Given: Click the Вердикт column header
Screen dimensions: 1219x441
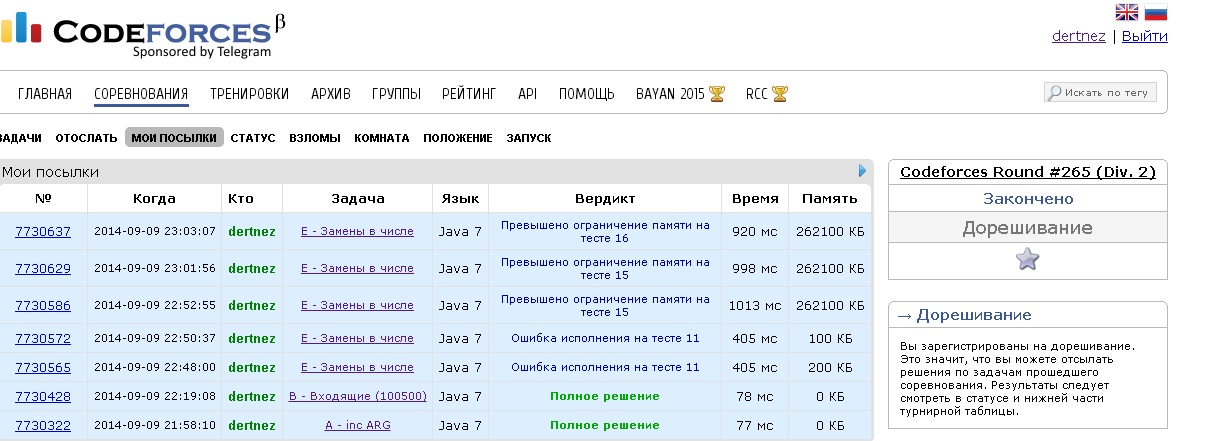Looking at the screenshot, I should coord(605,198).
